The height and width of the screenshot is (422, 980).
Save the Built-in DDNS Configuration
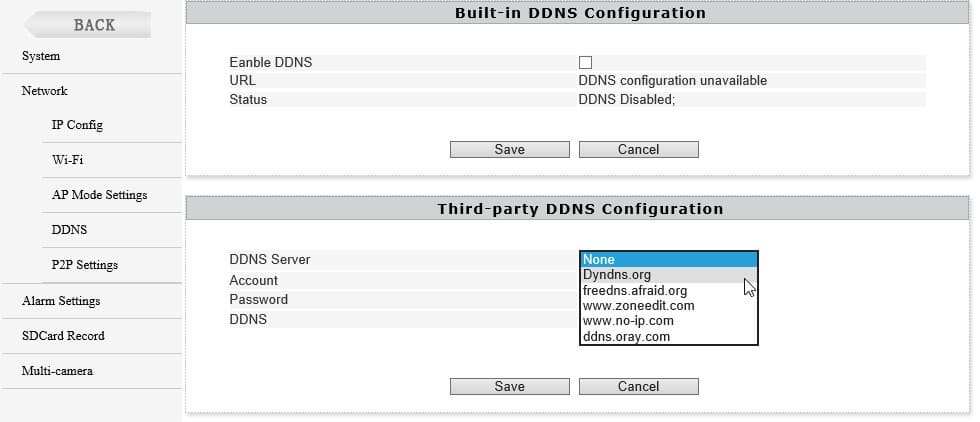(x=509, y=150)
